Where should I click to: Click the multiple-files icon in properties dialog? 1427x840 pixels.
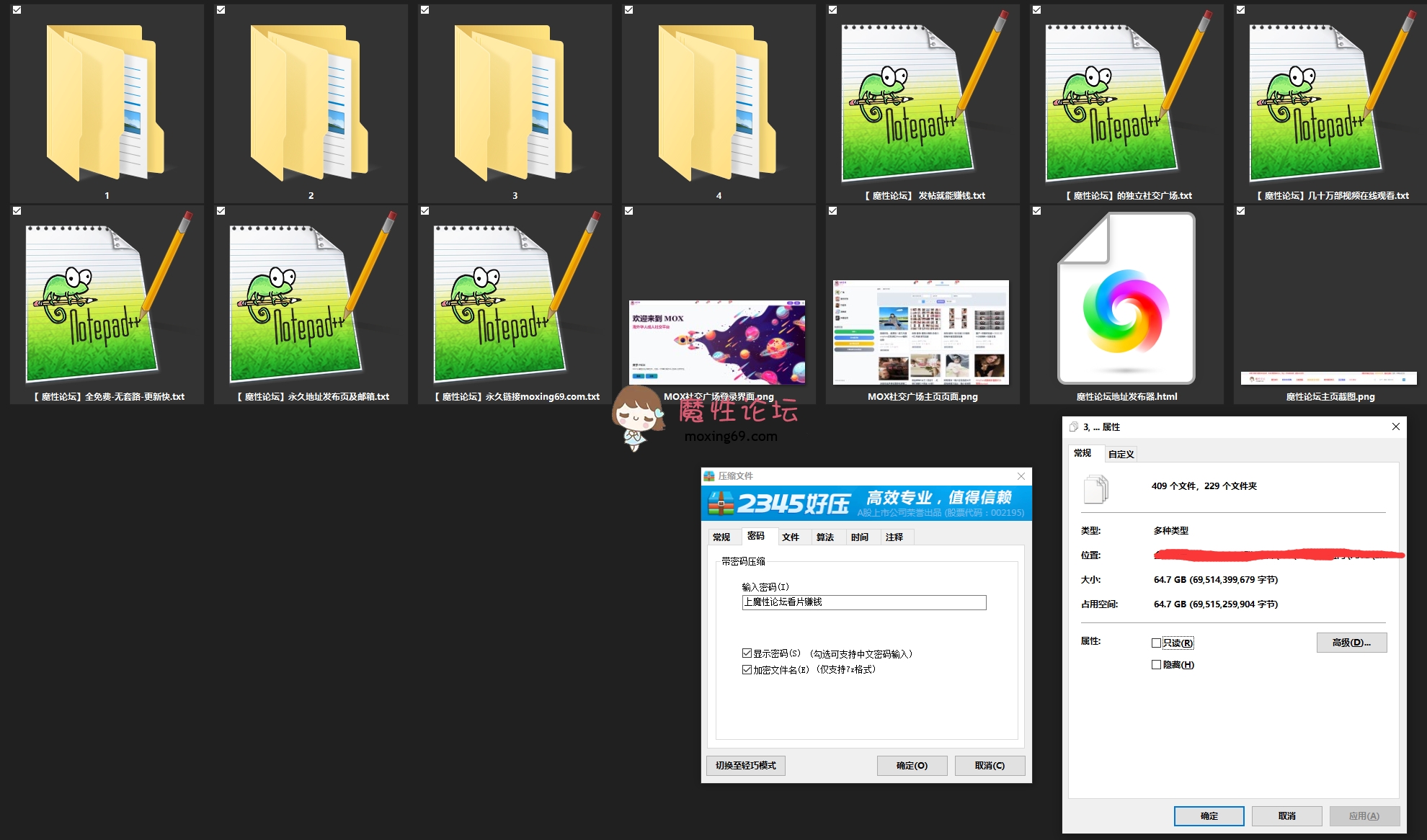click(x=1096, y=489)
